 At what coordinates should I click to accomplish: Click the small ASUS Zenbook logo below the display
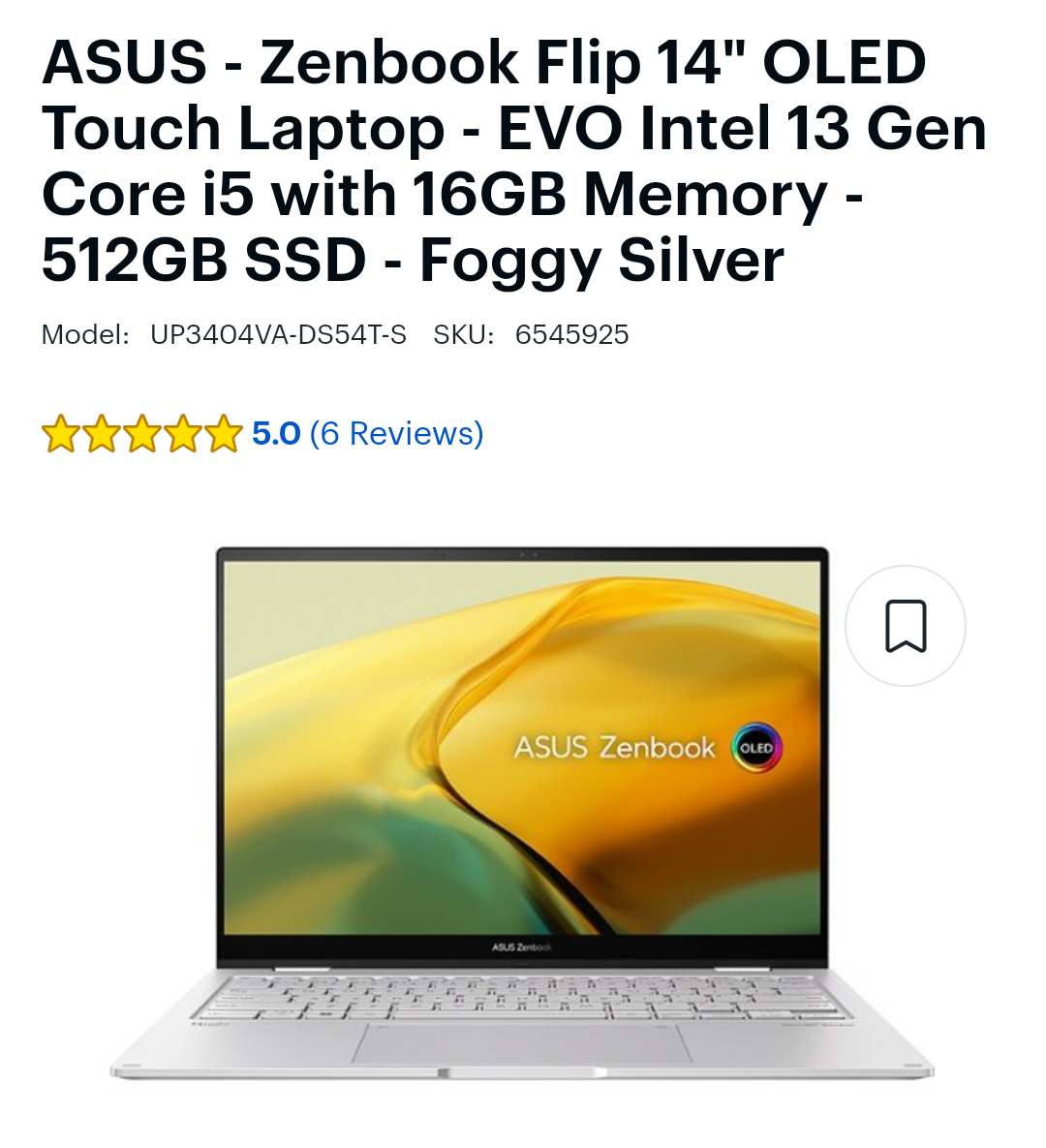(521, 946)
